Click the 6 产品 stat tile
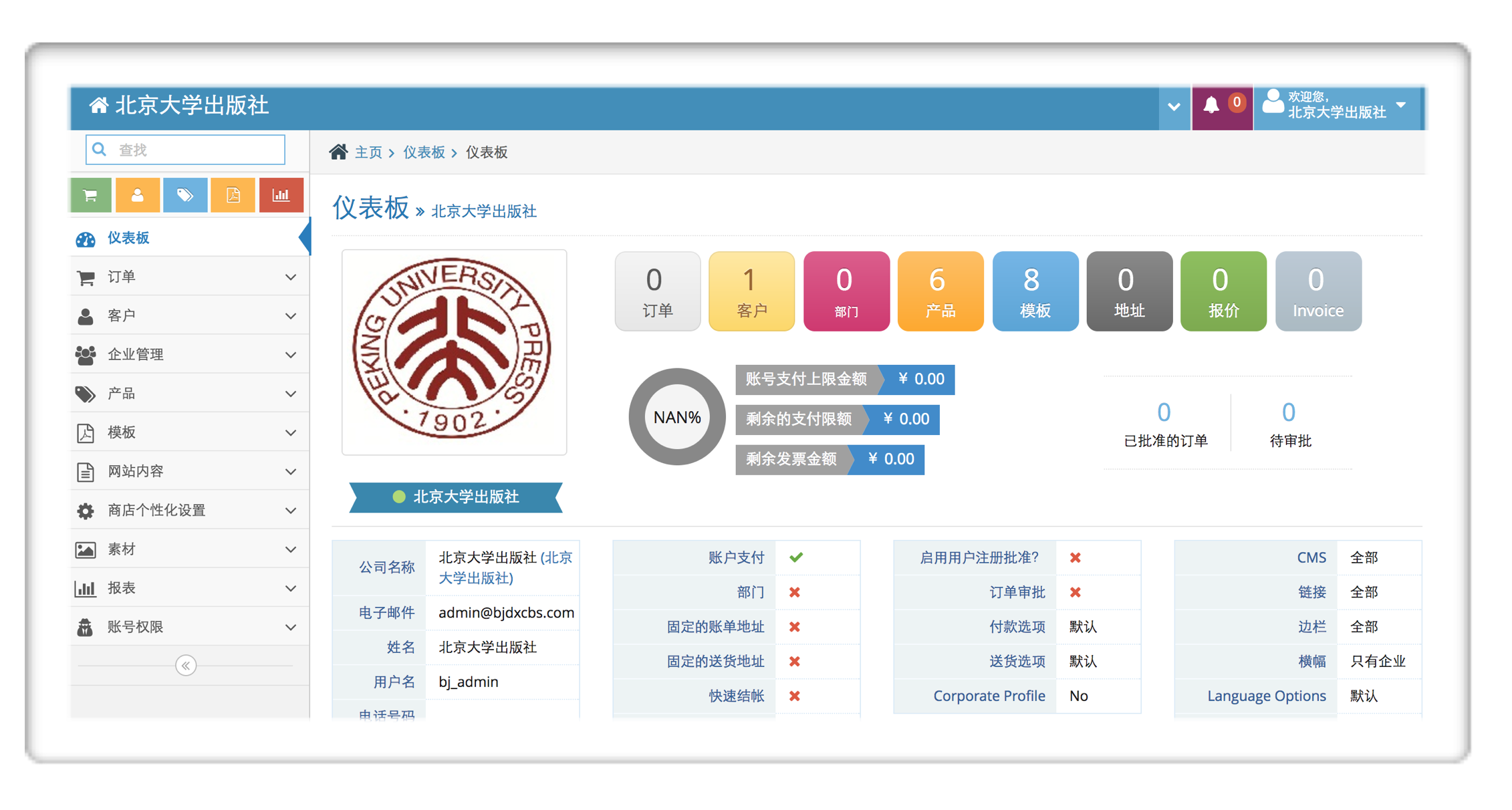The image size is (1512, 810). [x=940, y=291]
